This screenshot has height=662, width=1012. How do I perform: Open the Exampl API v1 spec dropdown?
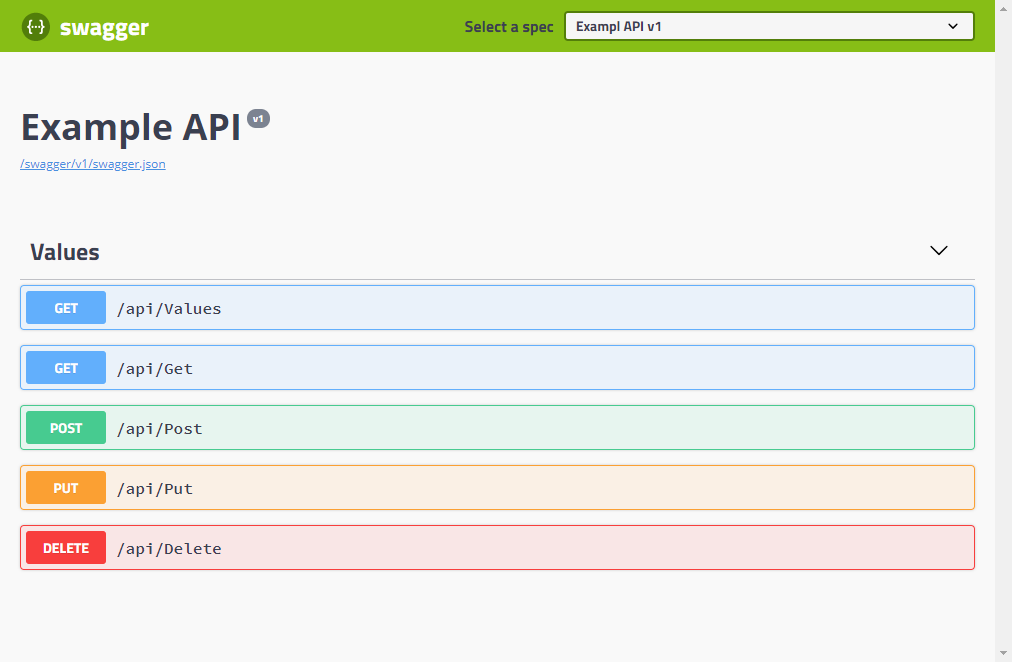coord(770,26)
